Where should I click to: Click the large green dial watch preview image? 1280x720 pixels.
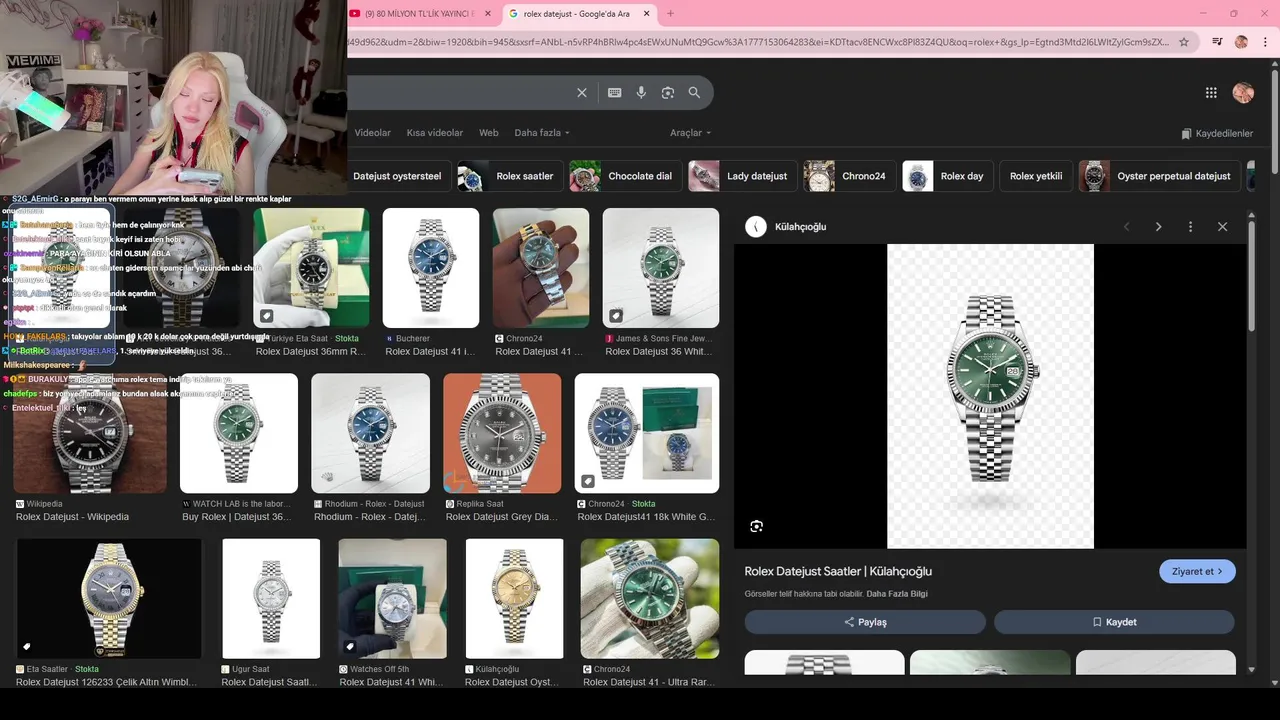click(990, 396)
